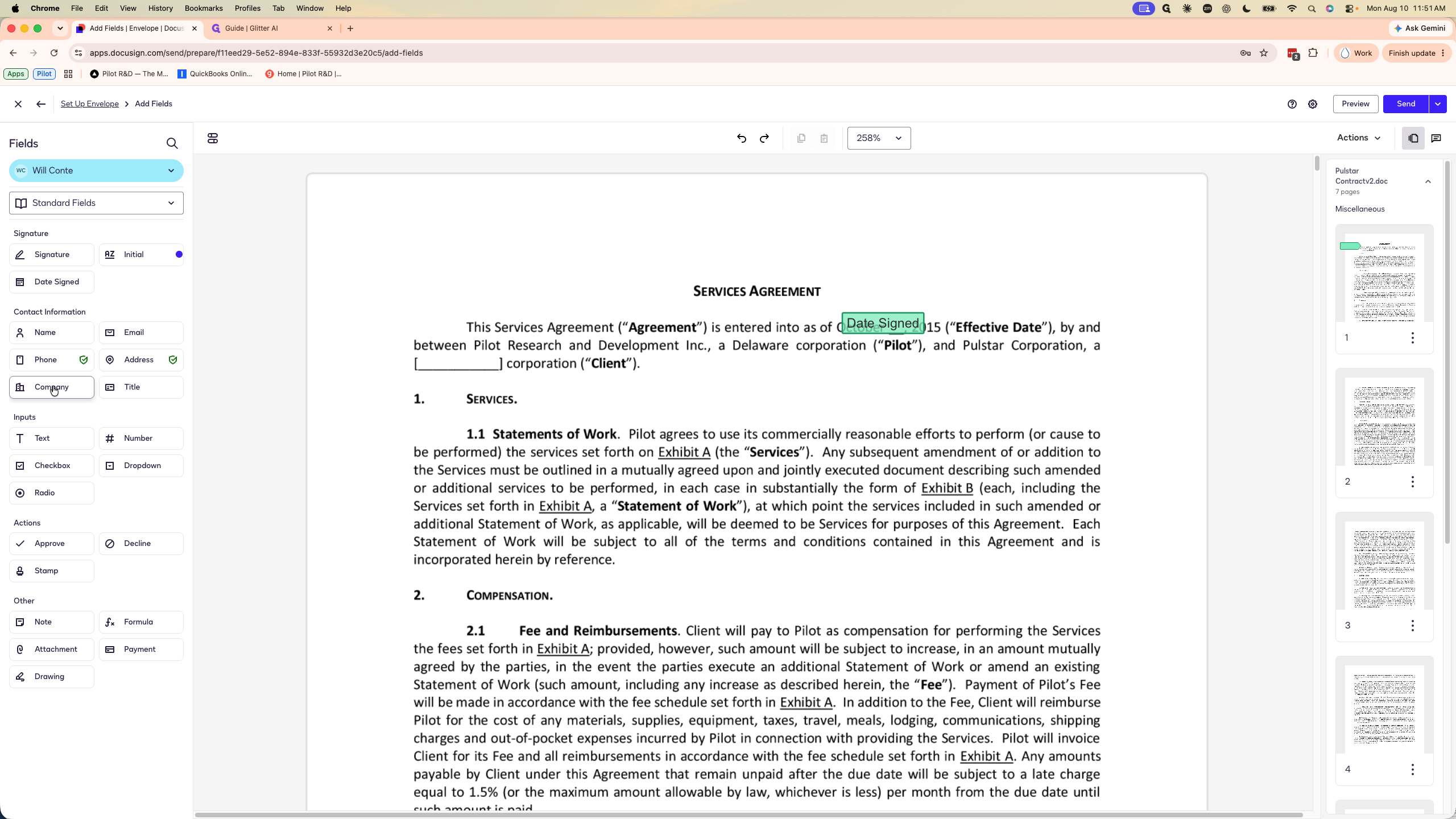The height and width of the screenshot is (819, 1456).
Task: Select the Payment field
Action: point(141,650)
